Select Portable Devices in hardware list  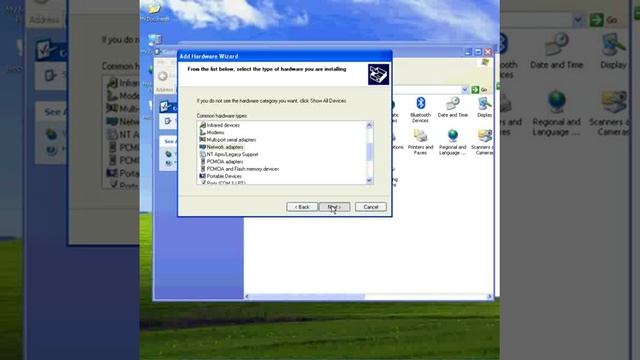tap(220, 176)
